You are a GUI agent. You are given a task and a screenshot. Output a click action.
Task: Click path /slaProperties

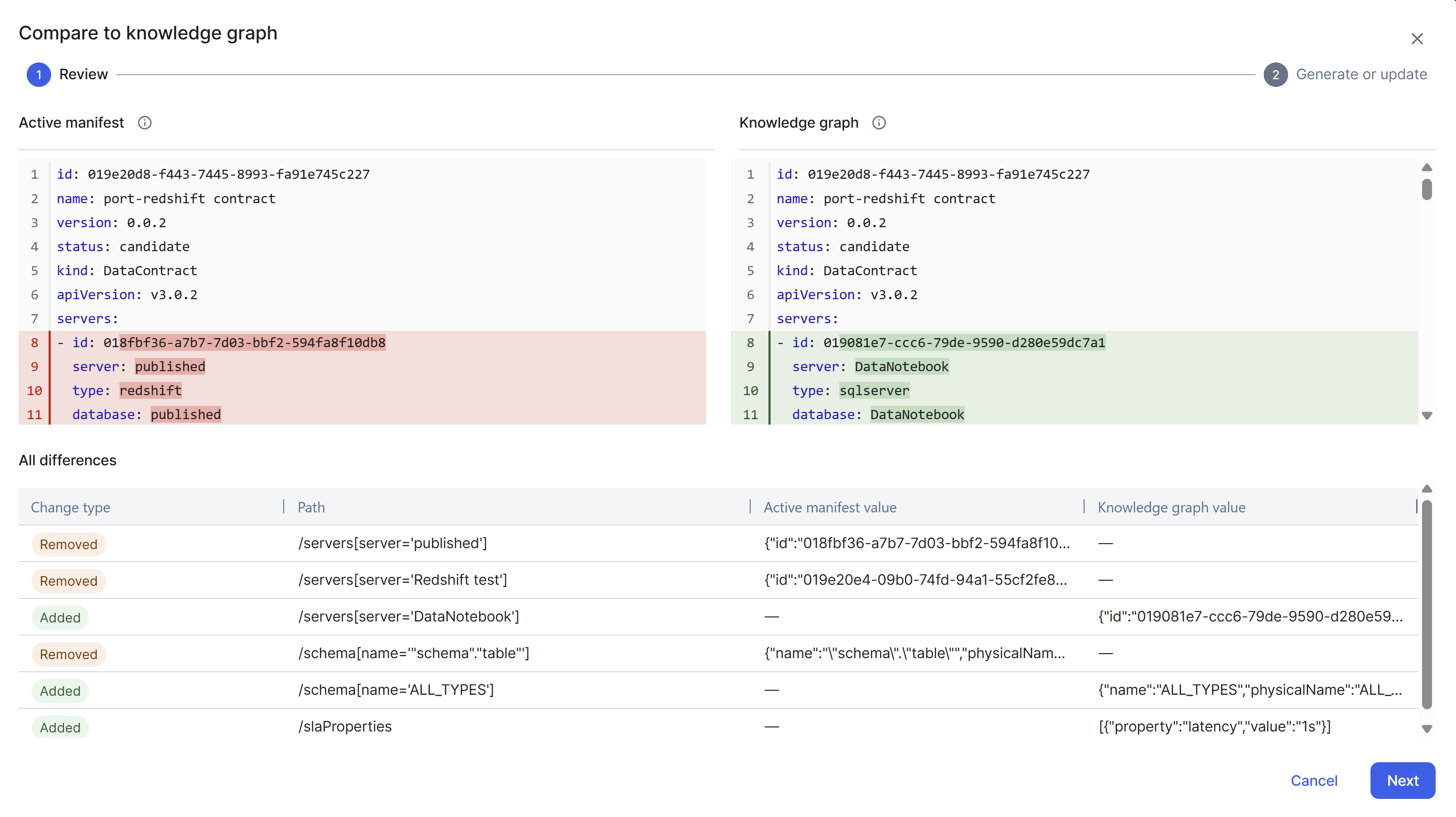click(x=345, y=726)
